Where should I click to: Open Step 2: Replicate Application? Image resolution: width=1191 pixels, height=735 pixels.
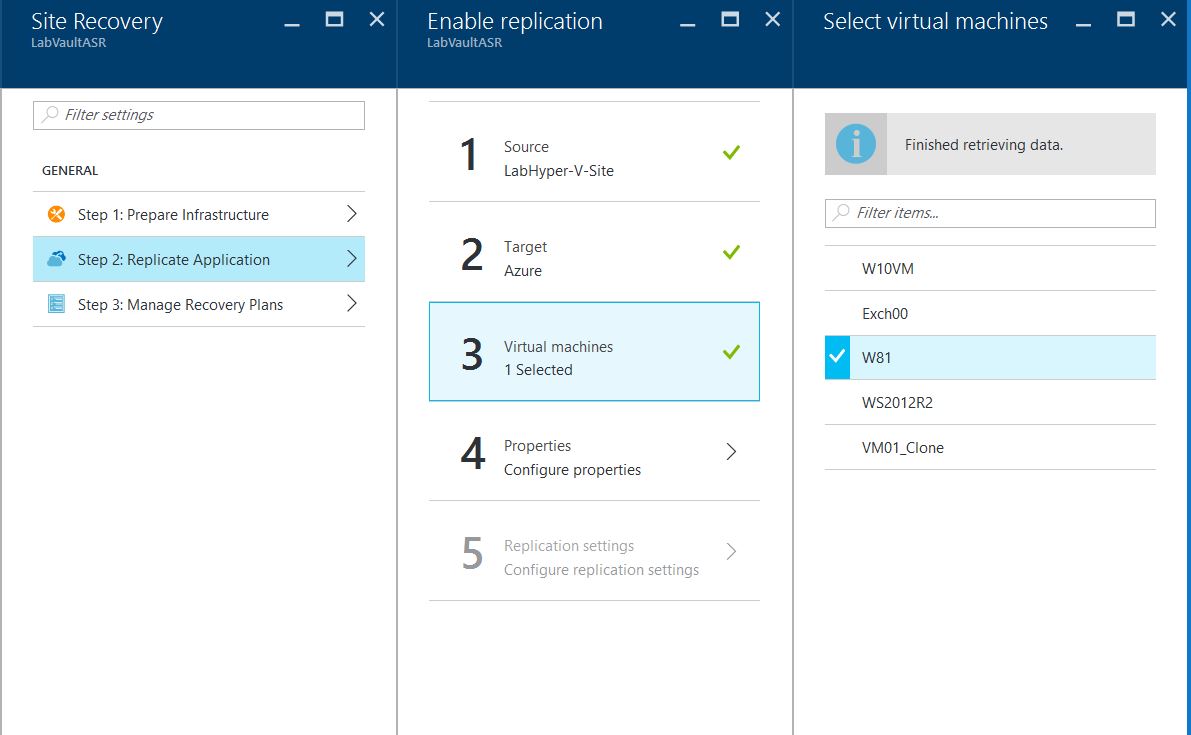[174, 259]
